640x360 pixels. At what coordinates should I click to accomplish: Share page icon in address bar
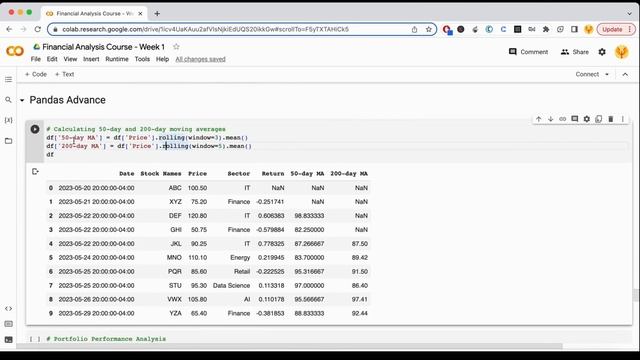pyautogui.click(x=414, y=29)
